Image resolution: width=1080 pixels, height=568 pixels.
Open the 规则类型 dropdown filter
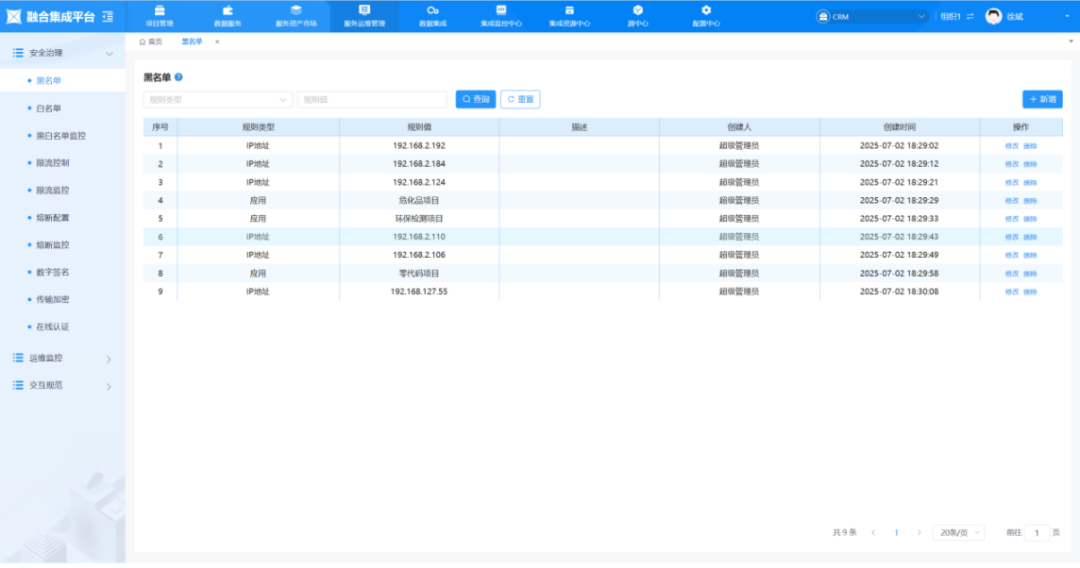coord(218,99)
